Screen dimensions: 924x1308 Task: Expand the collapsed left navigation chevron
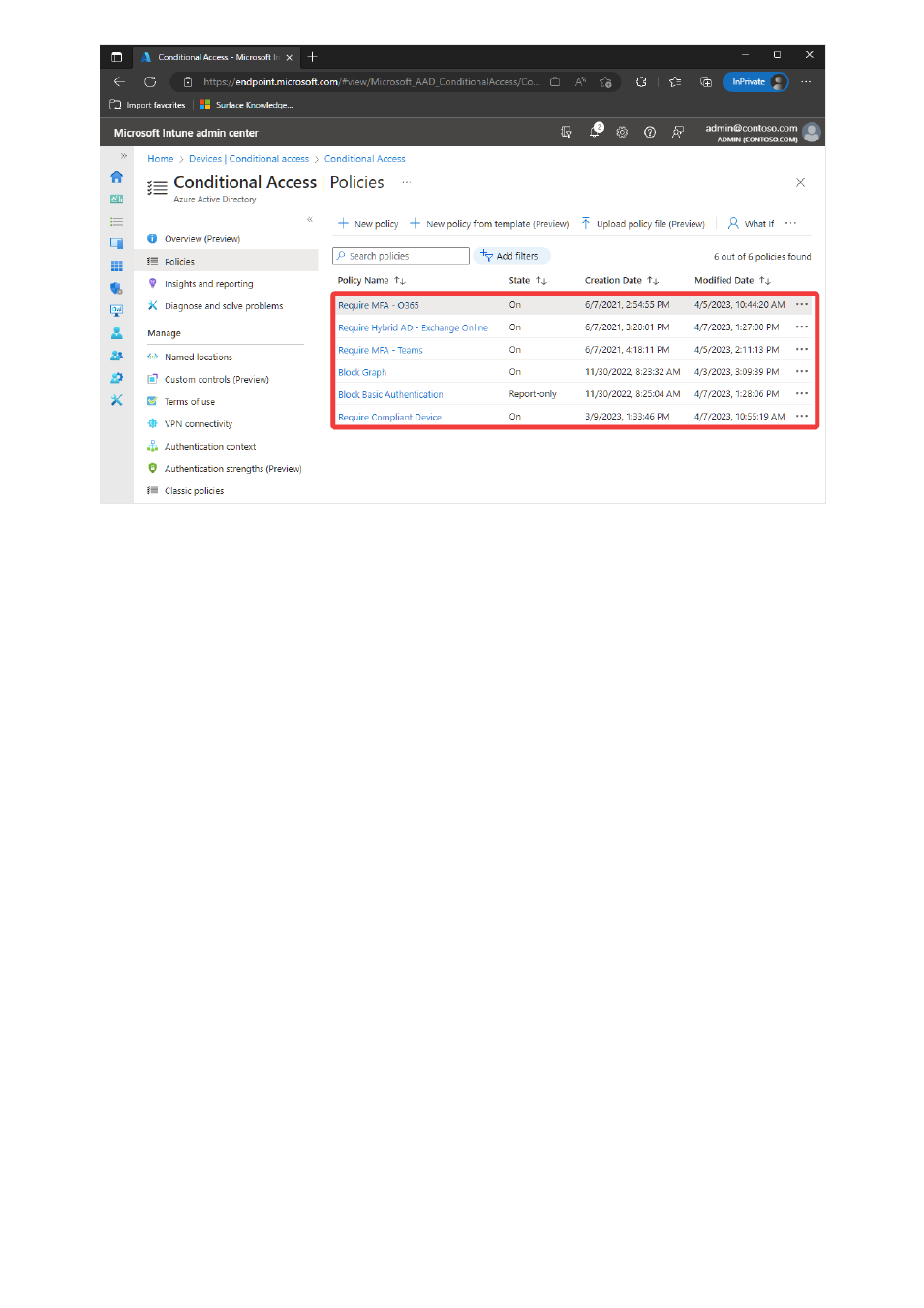pyautogui.click(x=124, y=156)
